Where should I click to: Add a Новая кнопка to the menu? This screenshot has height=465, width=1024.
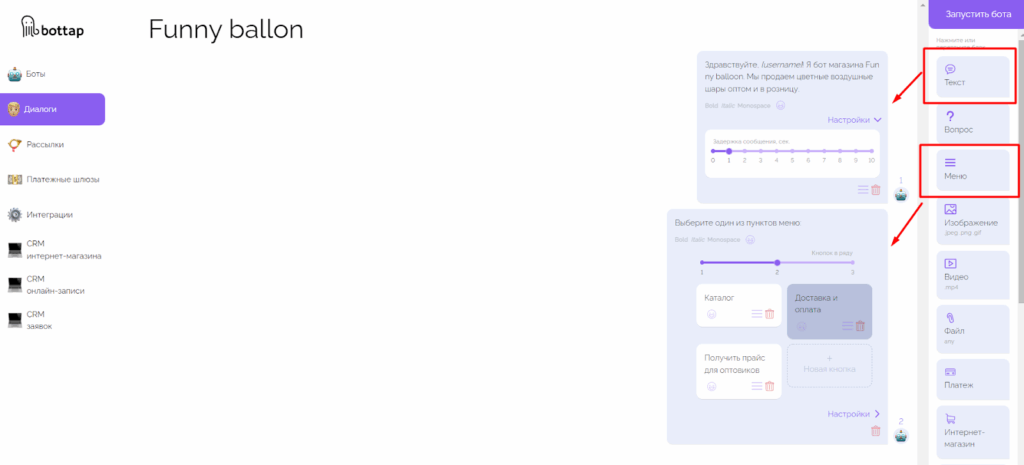829,365
